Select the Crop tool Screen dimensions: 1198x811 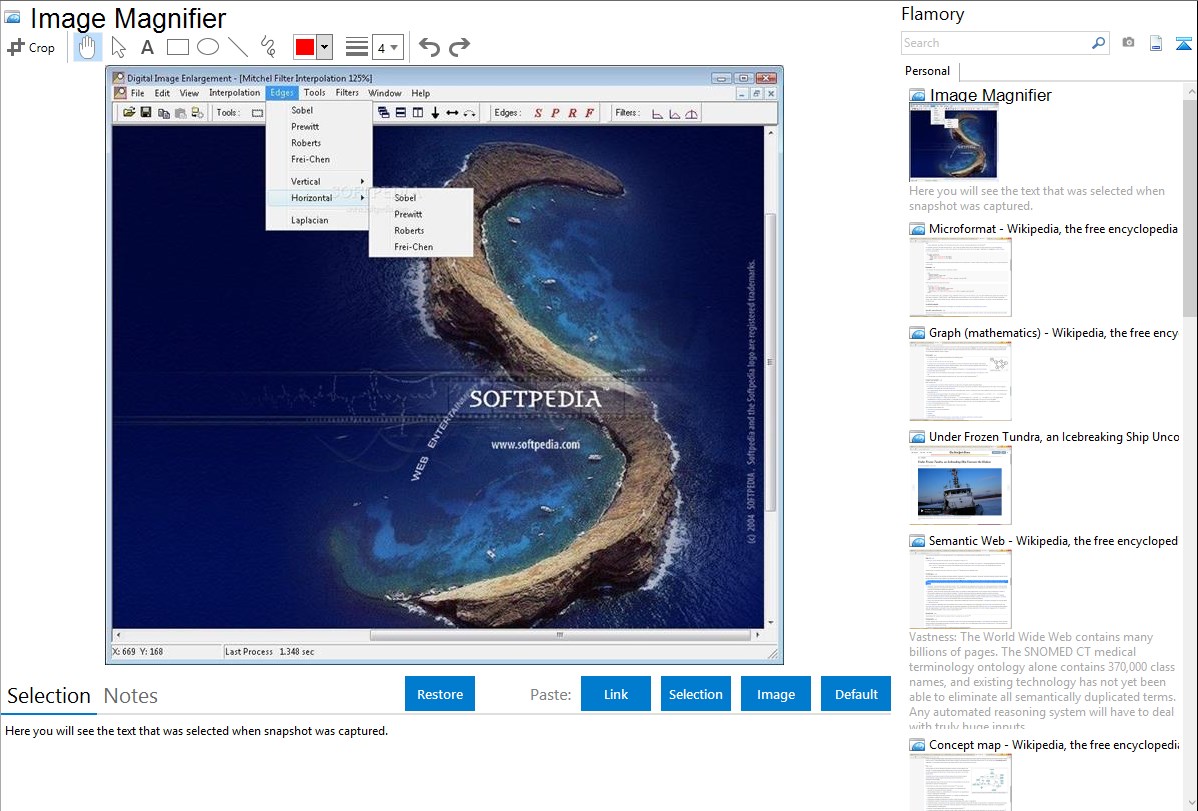click(x=31, y=47)
